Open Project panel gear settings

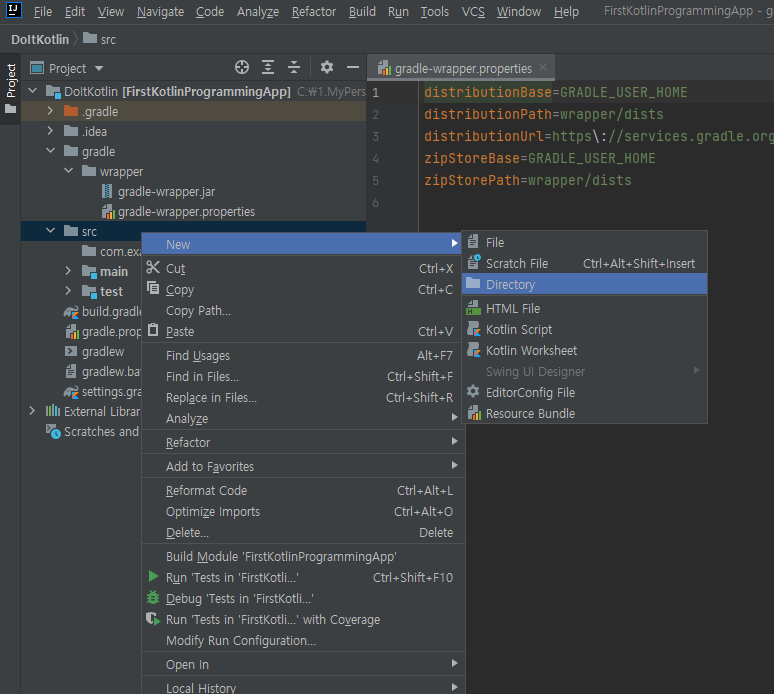coord(327,67)
